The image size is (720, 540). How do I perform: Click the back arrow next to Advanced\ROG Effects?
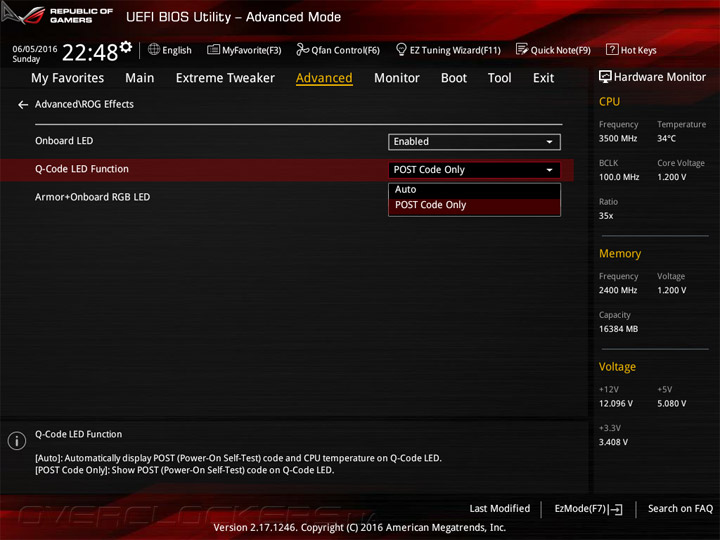23,105
